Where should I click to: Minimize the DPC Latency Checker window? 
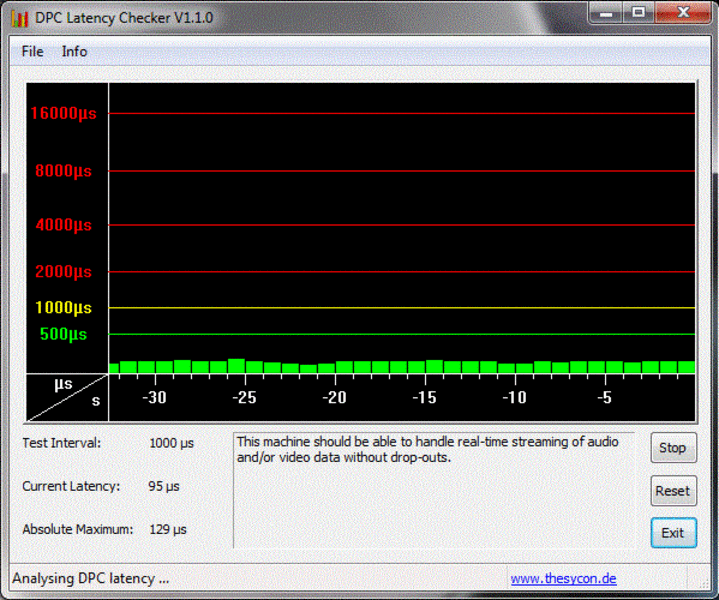603,13
